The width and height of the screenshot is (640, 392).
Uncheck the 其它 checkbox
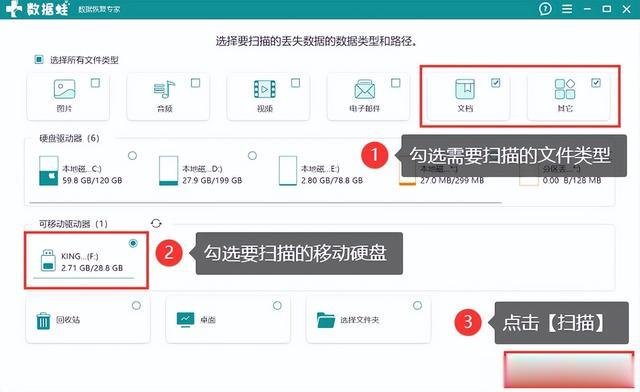596,83
